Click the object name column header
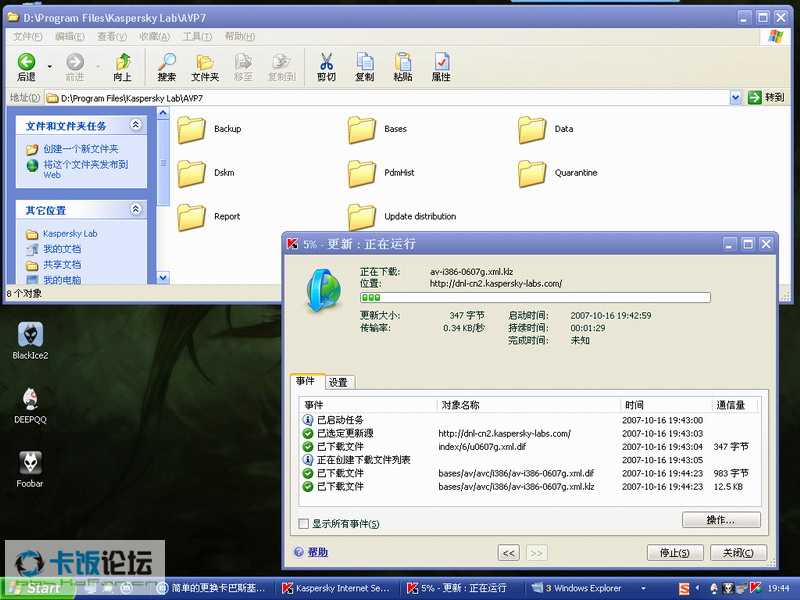Image resolution: width=800 pixels, height=600 pixels. (x=529, y=405)
